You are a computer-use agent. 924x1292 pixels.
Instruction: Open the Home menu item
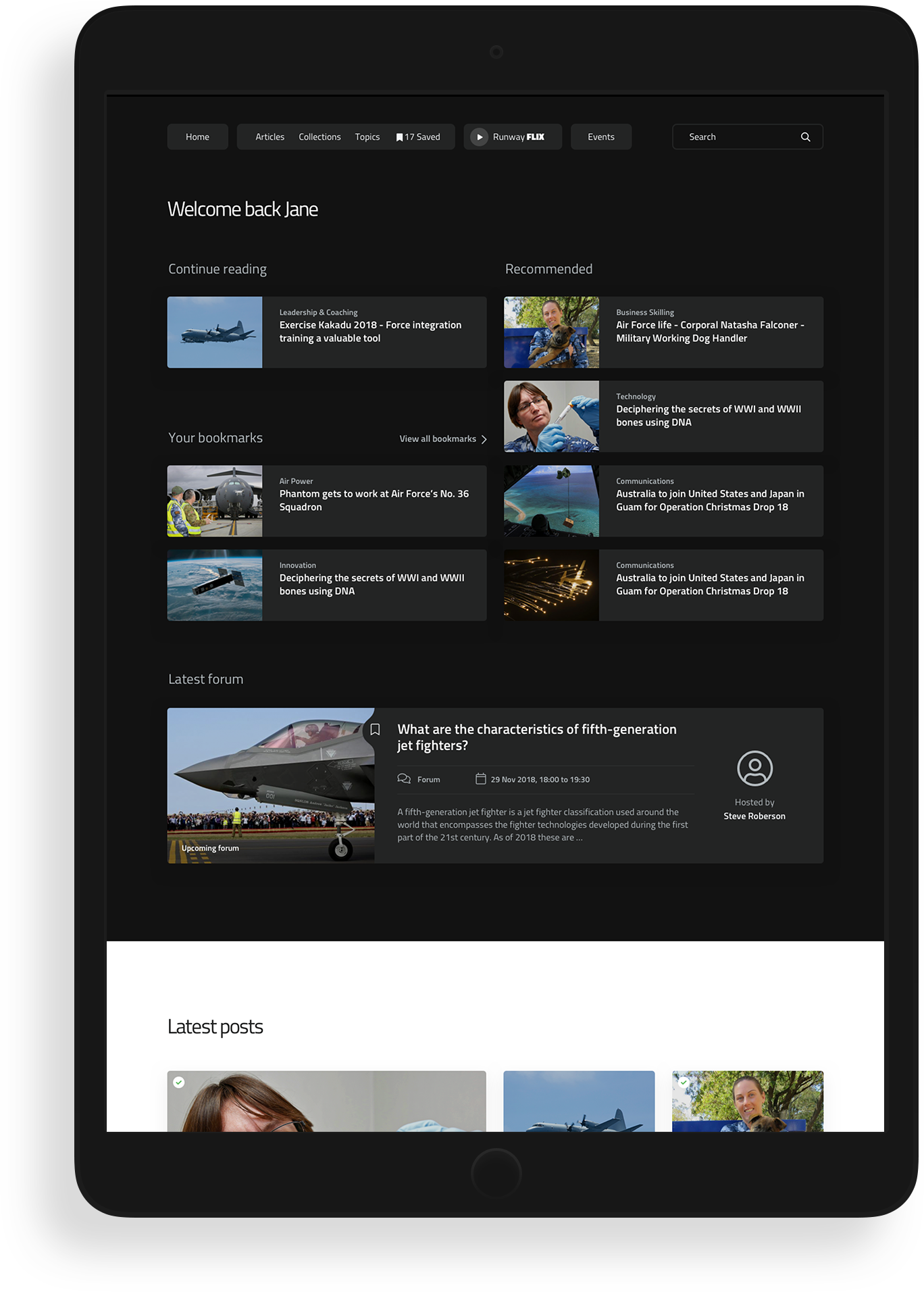click(197, 137)
